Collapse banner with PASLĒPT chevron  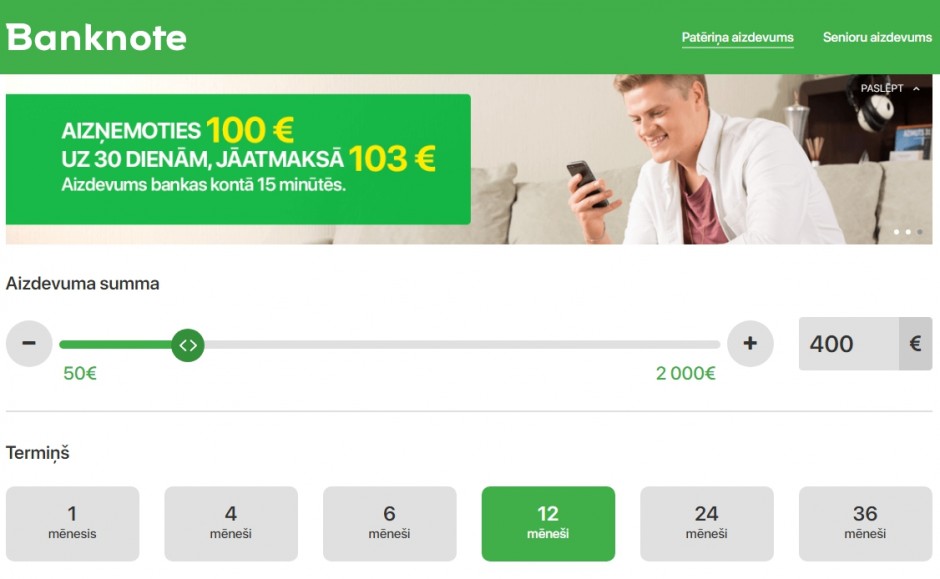click(x=916, y=89)
